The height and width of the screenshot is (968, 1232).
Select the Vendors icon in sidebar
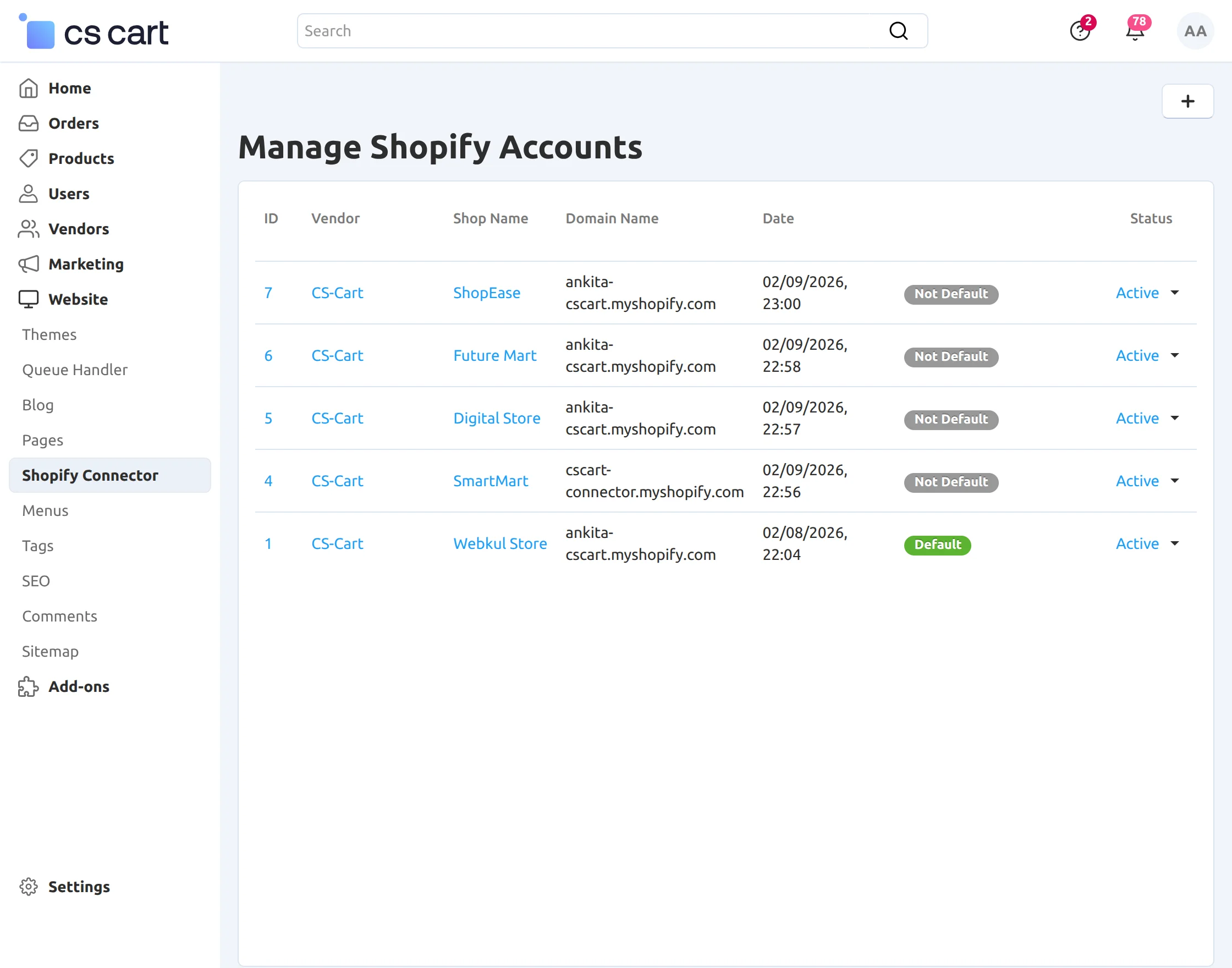[x=29, y=229]
